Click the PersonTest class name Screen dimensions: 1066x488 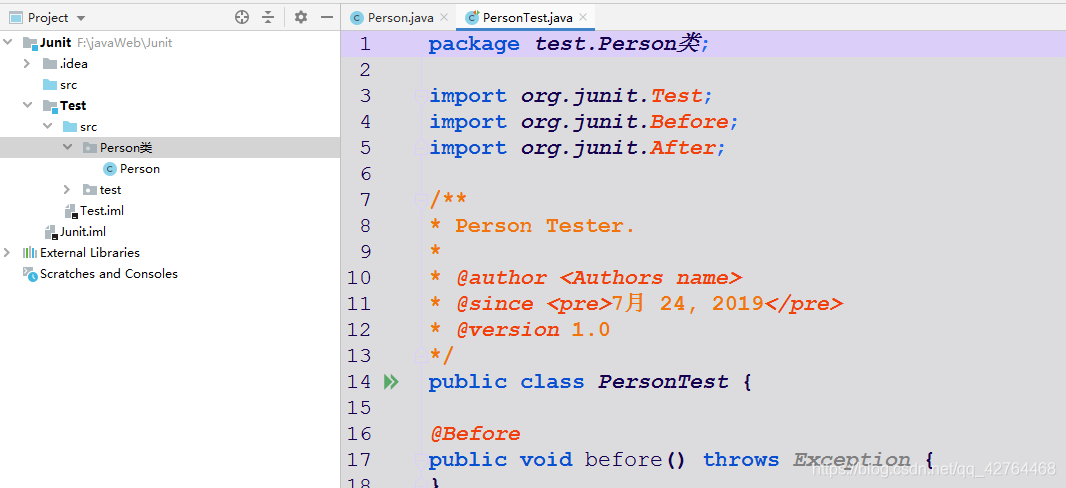click(663, 382)
